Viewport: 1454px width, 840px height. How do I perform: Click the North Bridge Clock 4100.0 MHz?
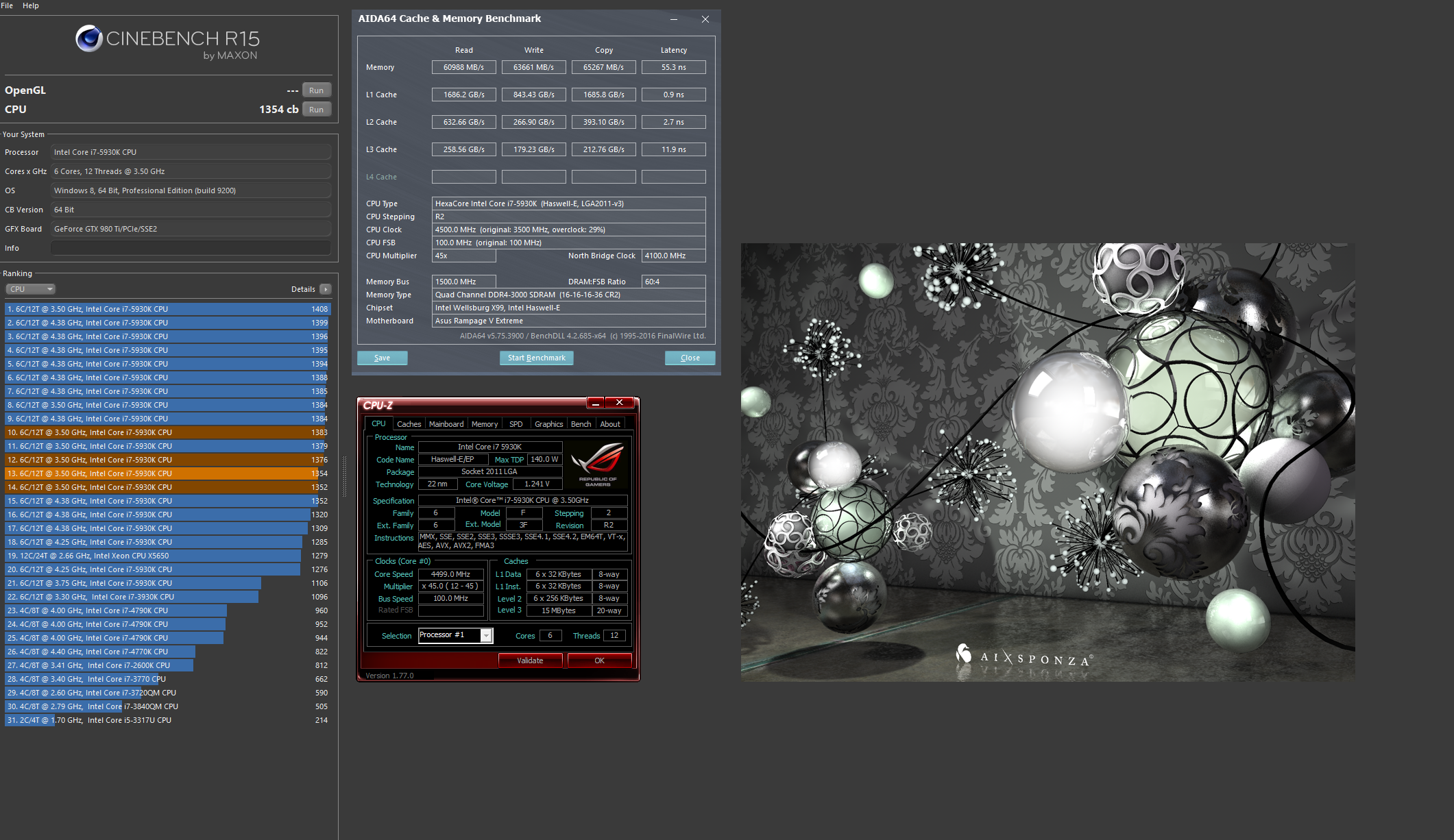pos(674,256)
